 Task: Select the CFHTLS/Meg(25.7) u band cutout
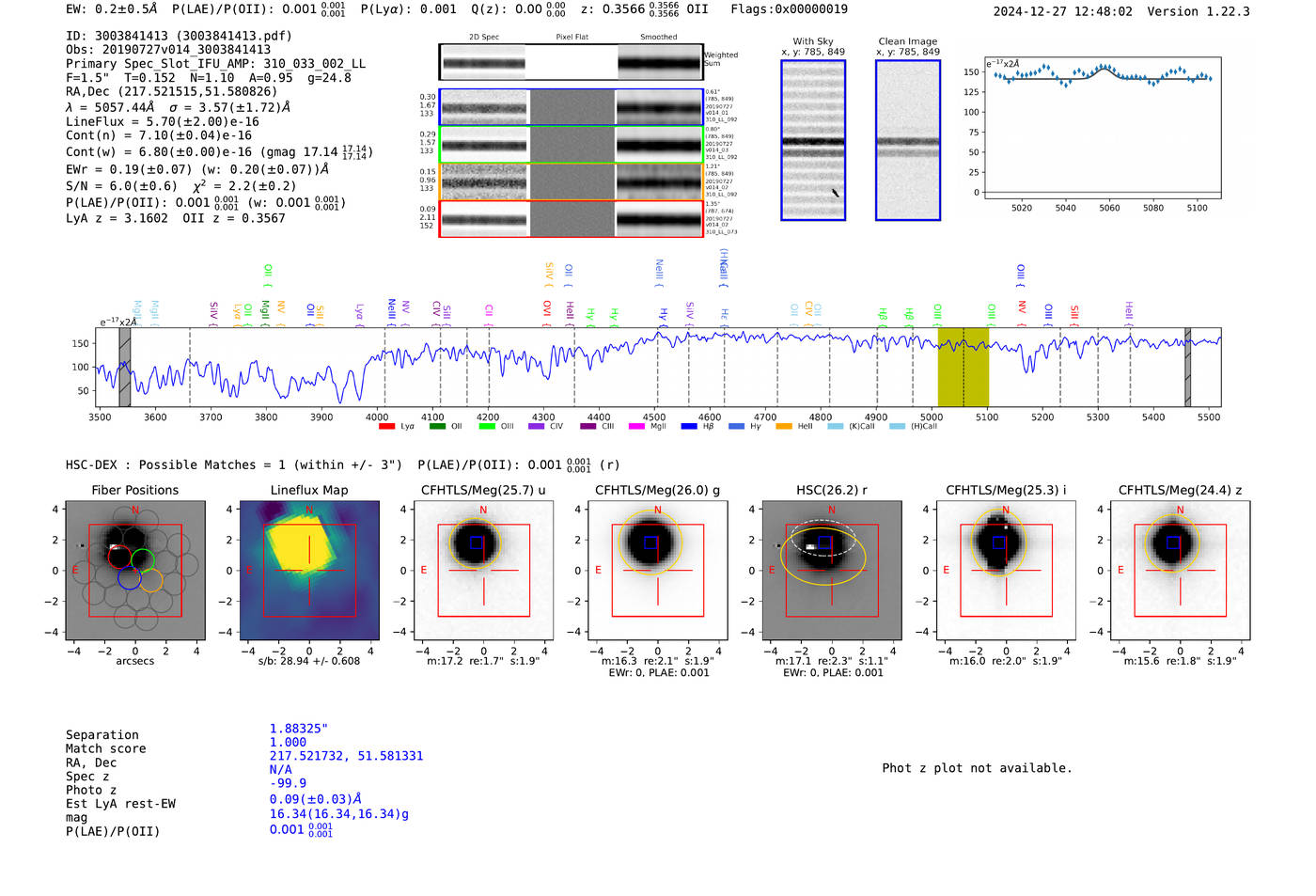483,570
